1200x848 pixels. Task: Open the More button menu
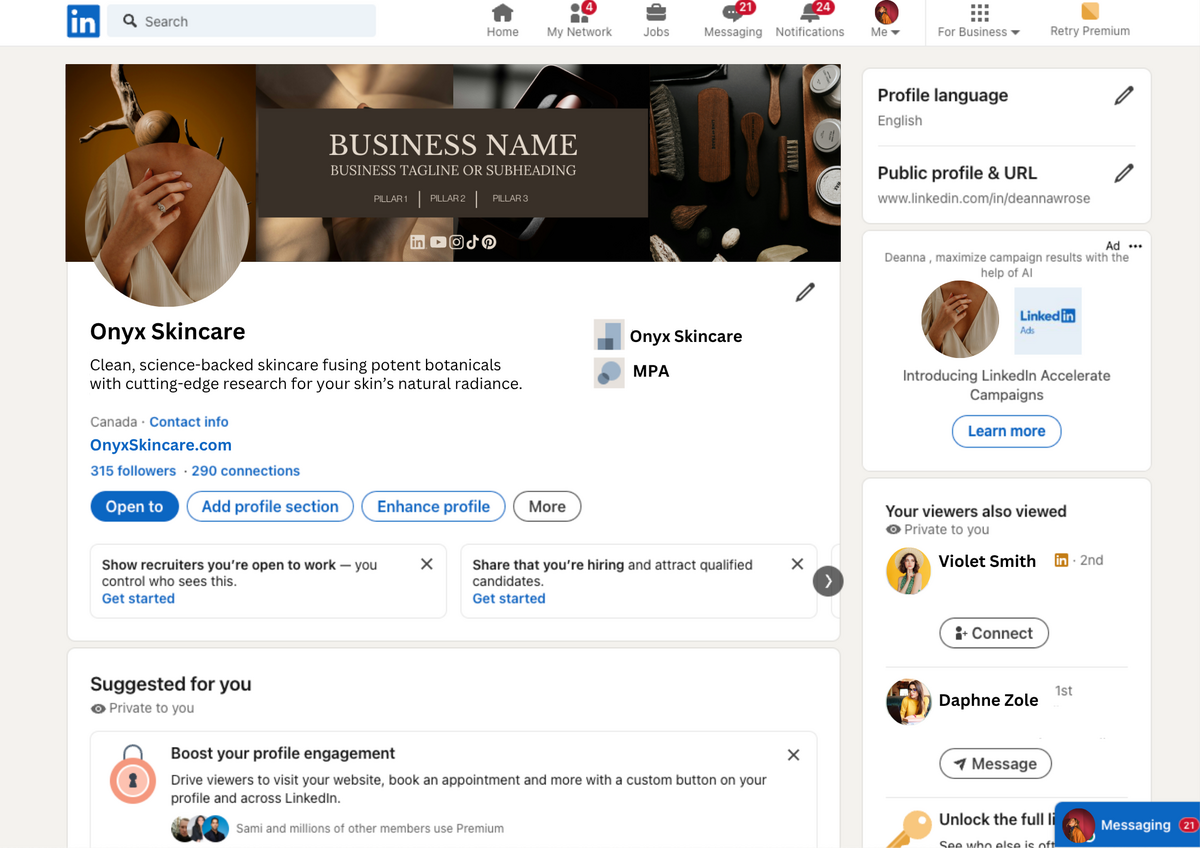point(547,507)
